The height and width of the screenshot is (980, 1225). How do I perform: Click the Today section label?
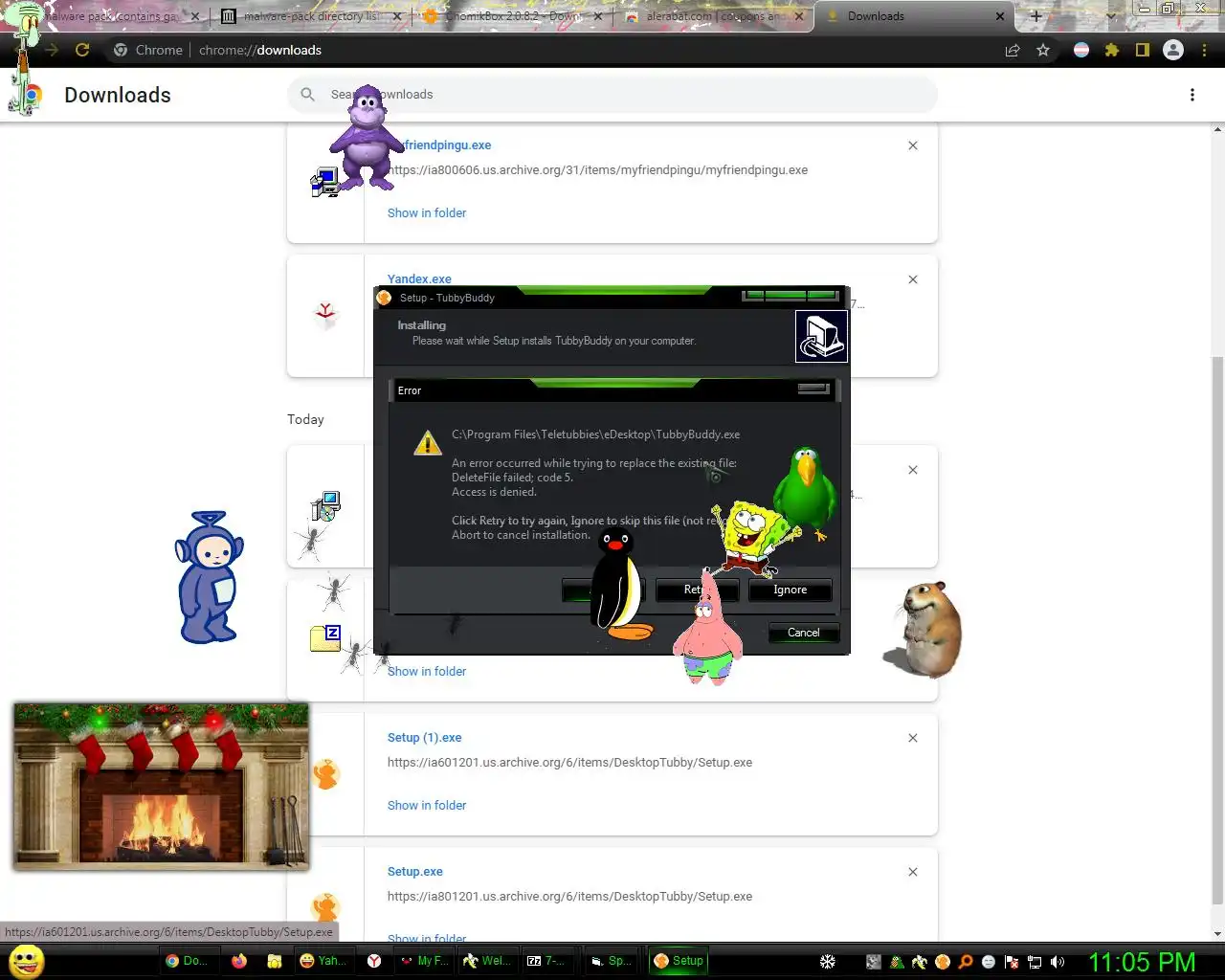[x=305, y=419]
